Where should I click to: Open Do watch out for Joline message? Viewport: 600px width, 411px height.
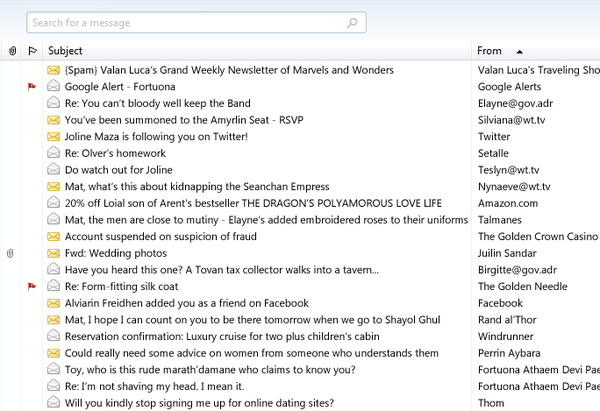(x=119, y=170)
